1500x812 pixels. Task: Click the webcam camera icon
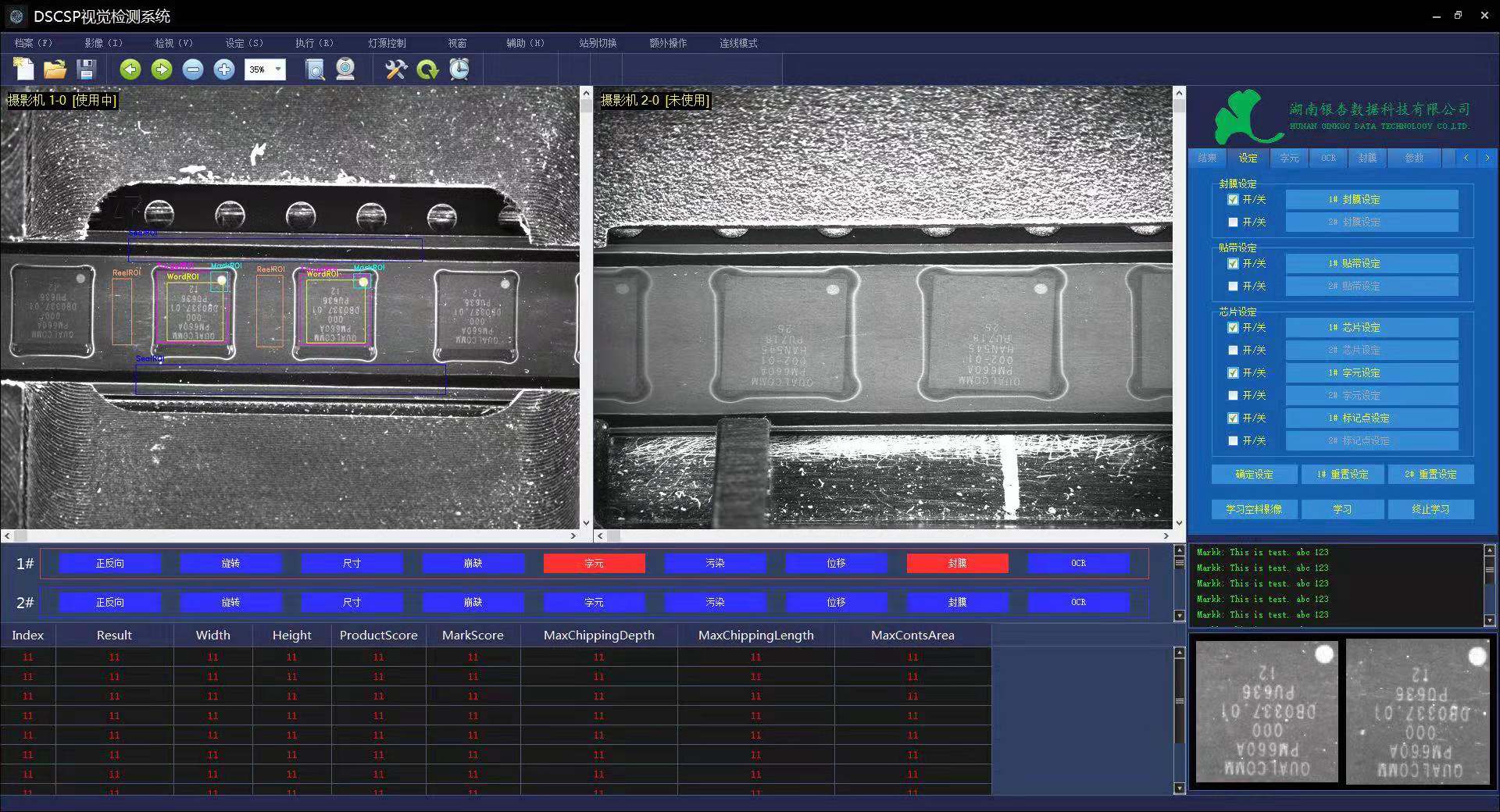click(345, 69)
